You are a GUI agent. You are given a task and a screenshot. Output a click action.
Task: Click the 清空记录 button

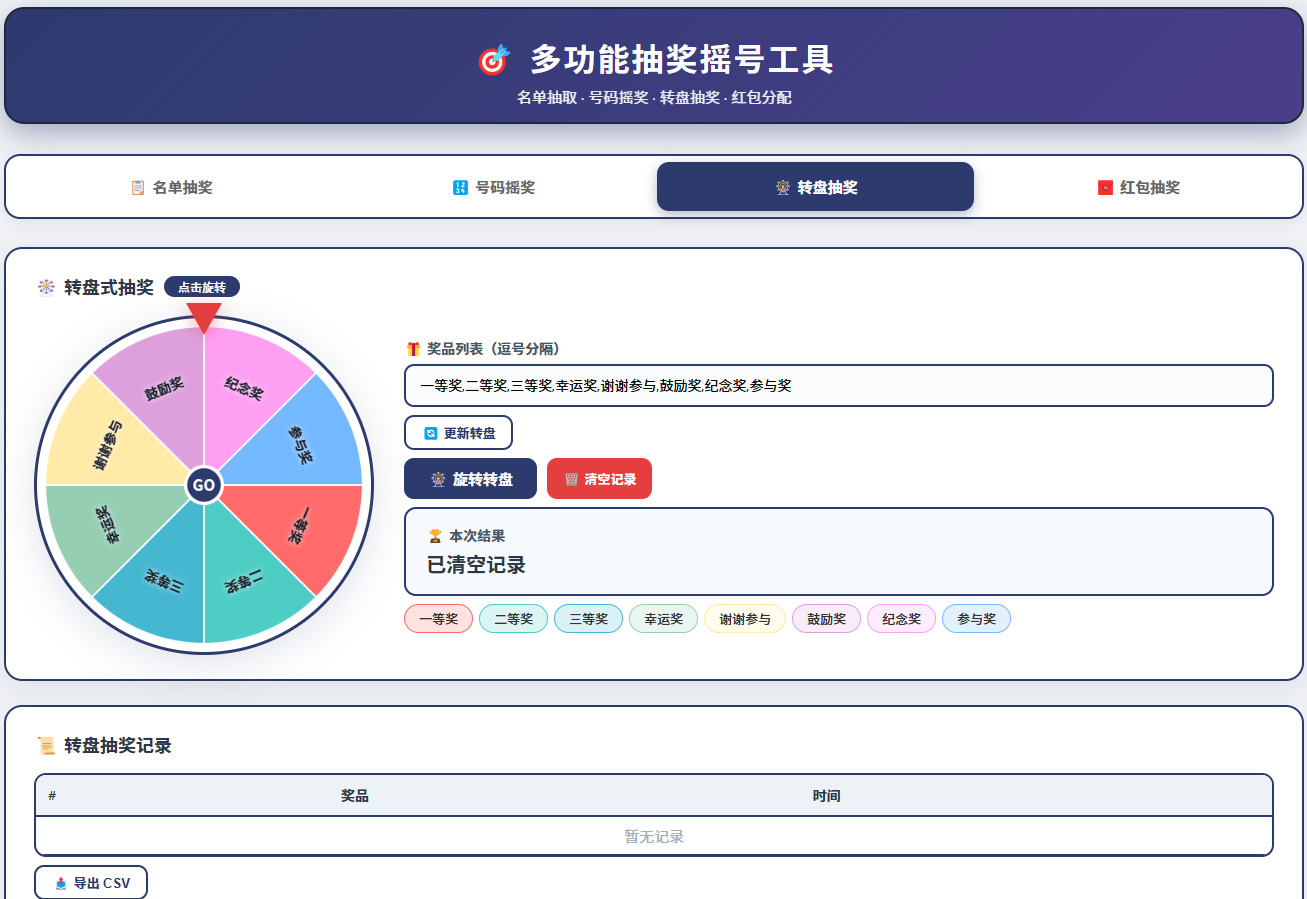point(599,479)
